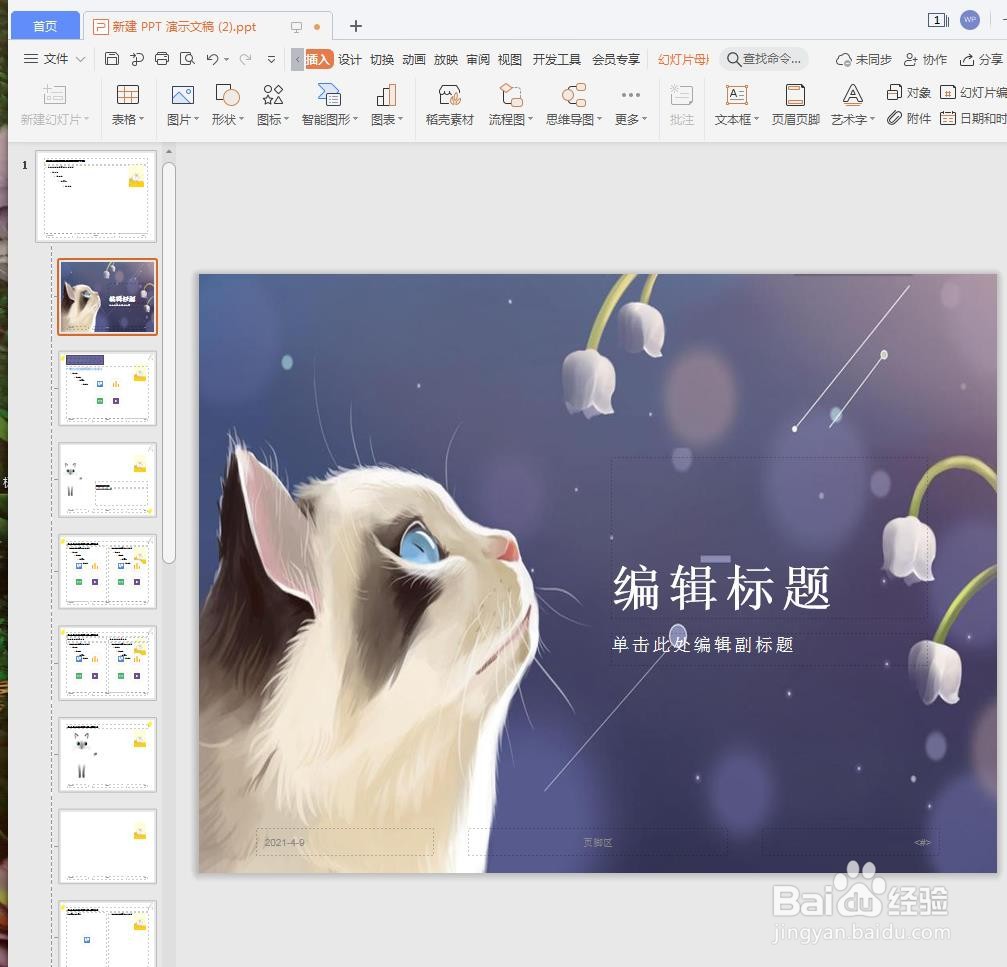This screenshot has height=967, width=1007.
Task: Insert an 附件 attachment
Action: coord(908,118)
